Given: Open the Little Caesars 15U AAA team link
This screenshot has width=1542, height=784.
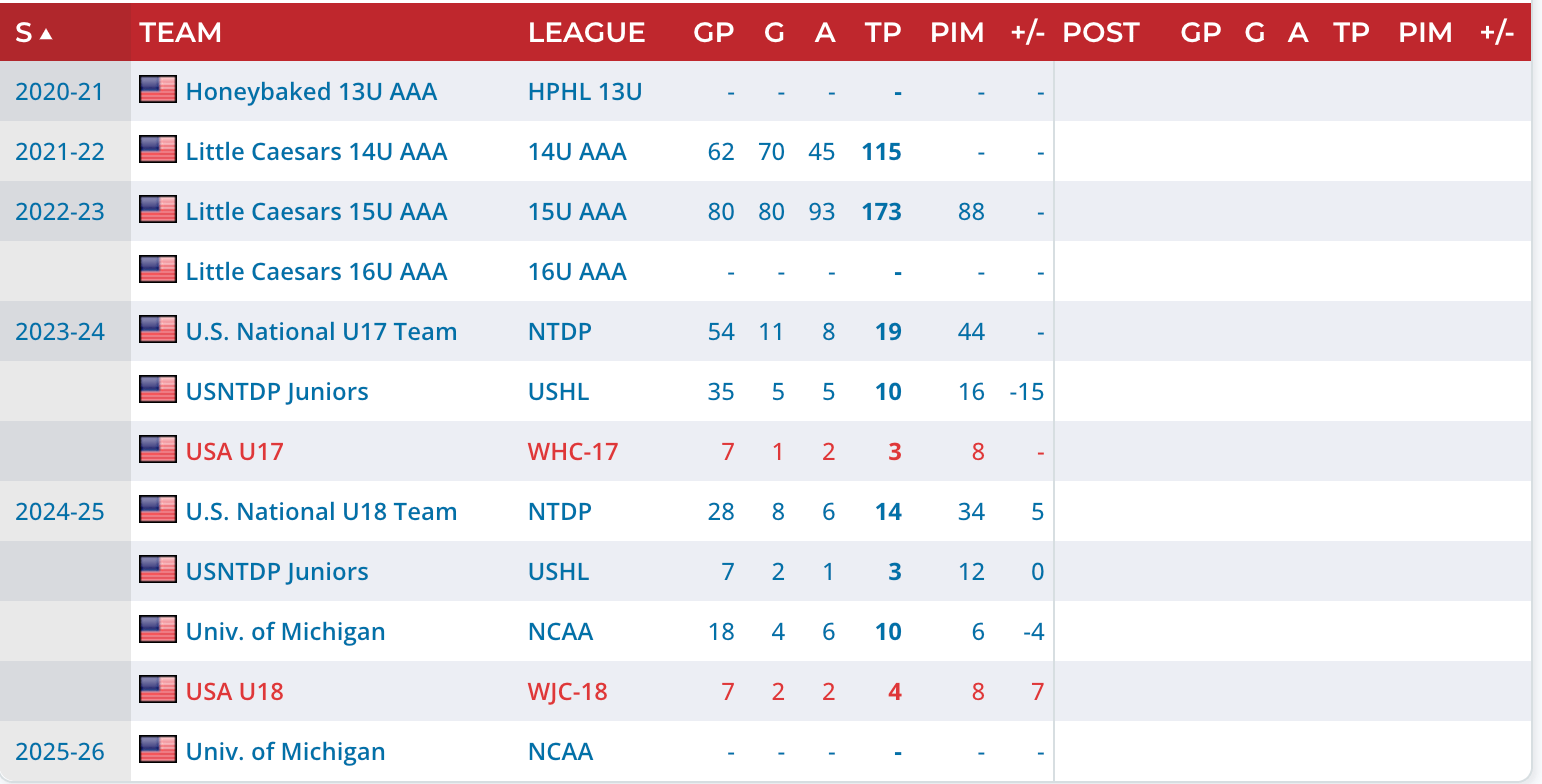Looking at the screenshot, I should [316, 212].
